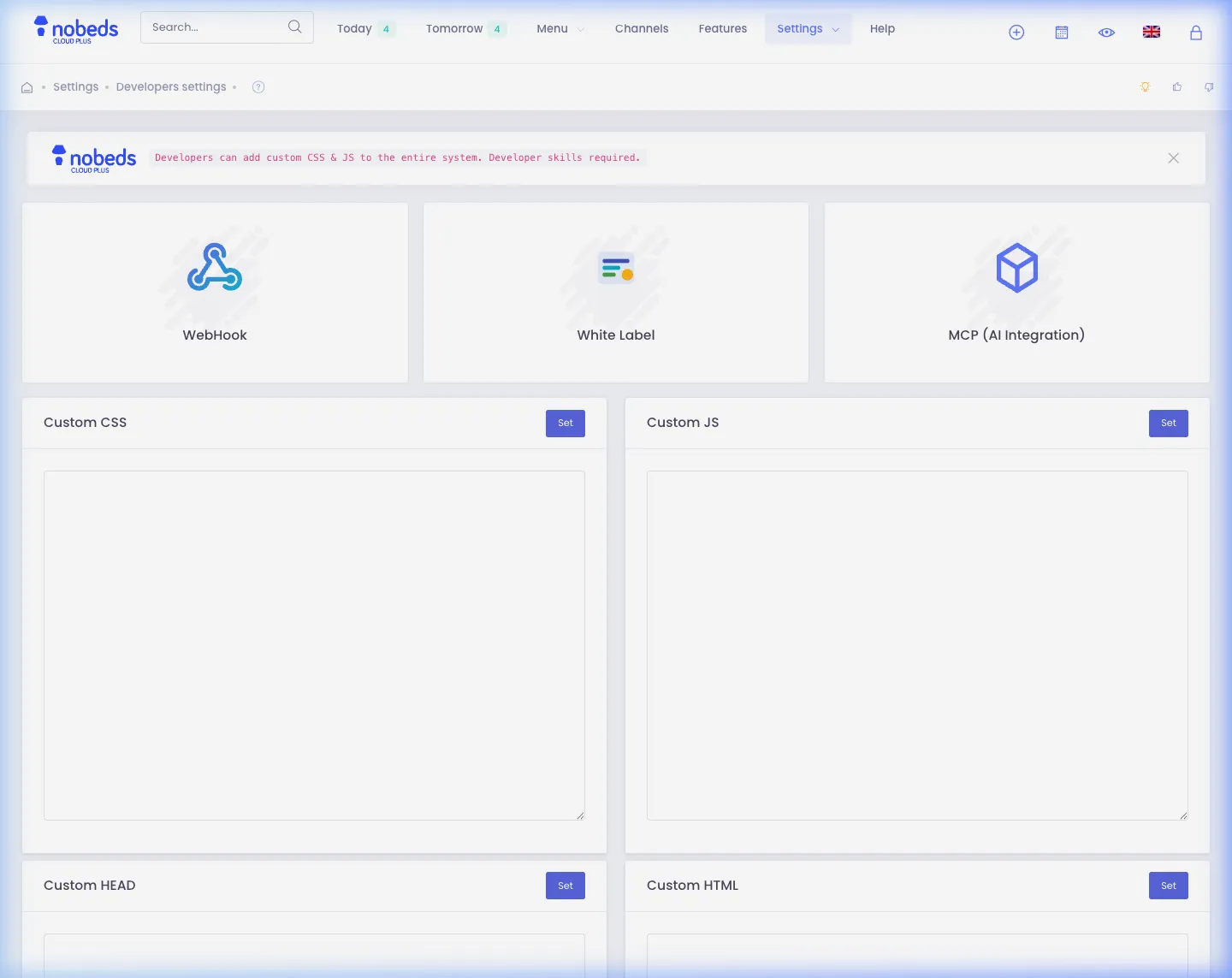Click the Custom JS heading
Screen dimensions: 1232x978
tap(683, 423)
